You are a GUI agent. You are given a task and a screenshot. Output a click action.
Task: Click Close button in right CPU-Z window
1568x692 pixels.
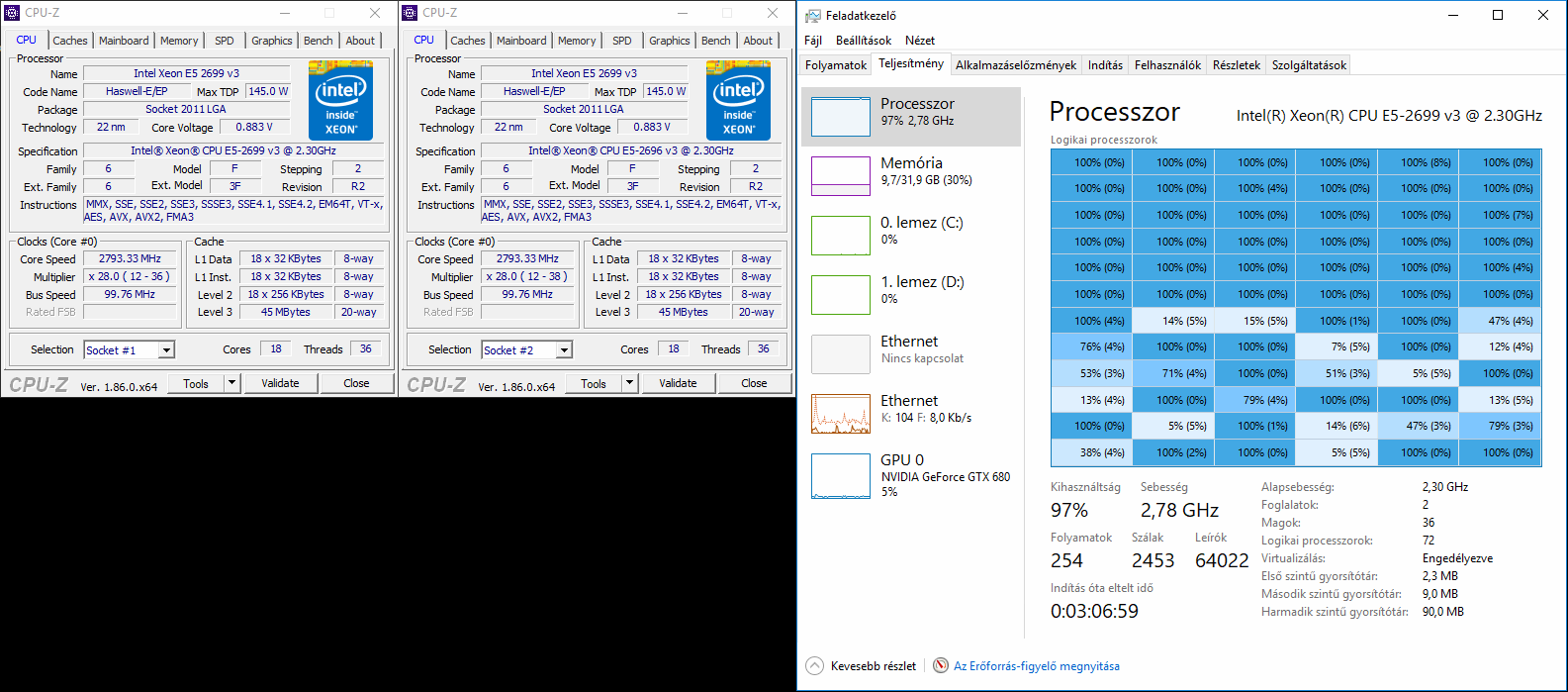pos(754,383)
